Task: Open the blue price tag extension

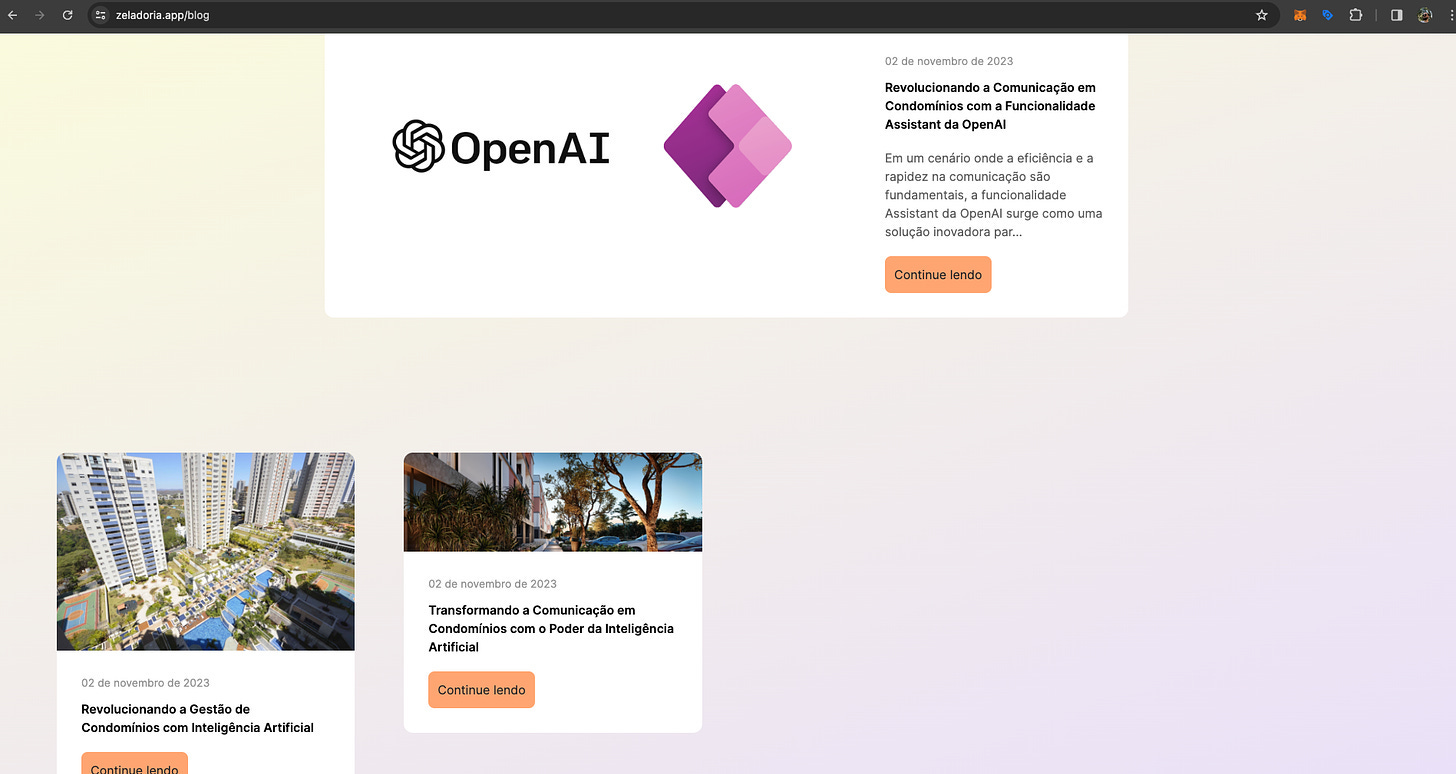Action: pyautogui.click(x=1328, y=15)
